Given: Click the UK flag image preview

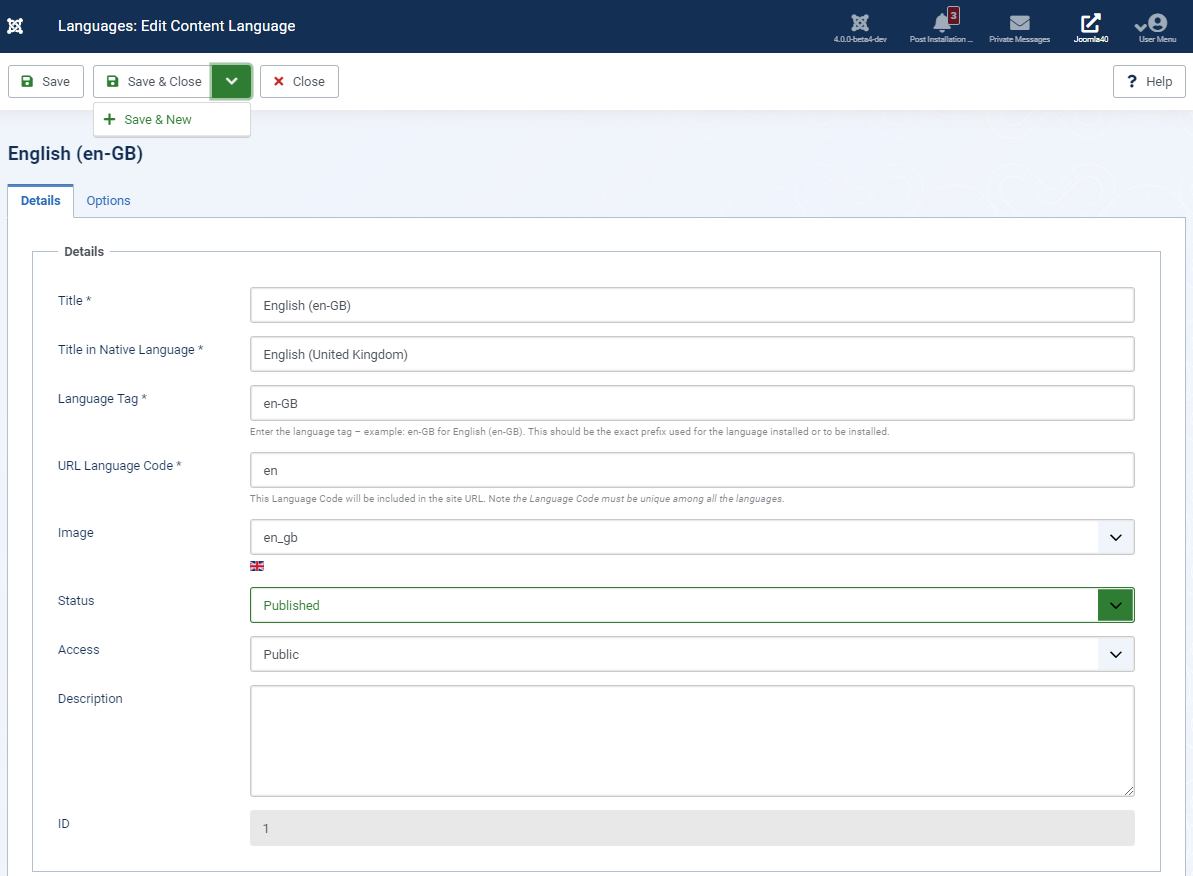Looking at the screenshot, I should [257, 566].
